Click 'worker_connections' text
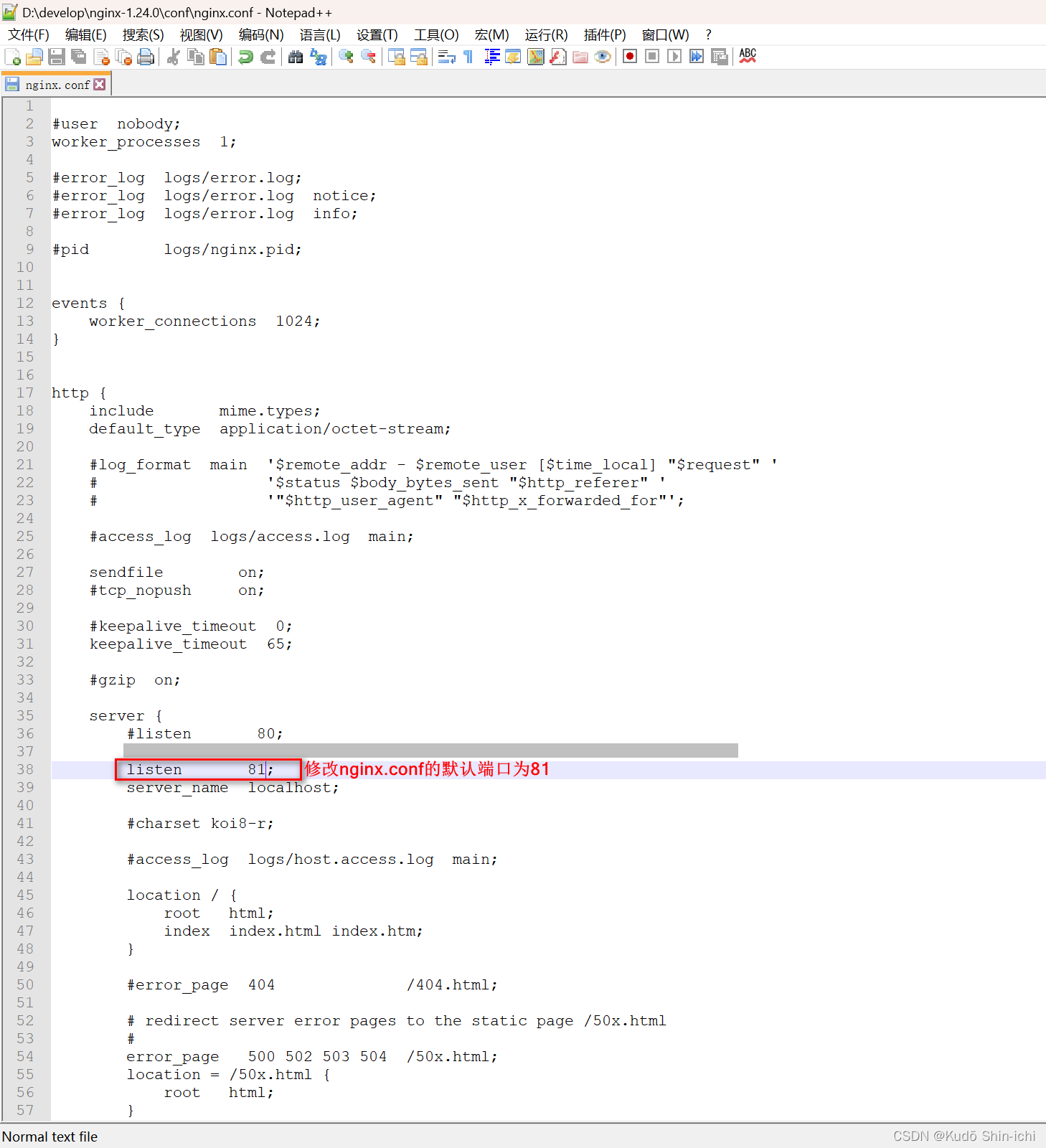This screenshot has width=1046, height=1148. coord(173,321)
